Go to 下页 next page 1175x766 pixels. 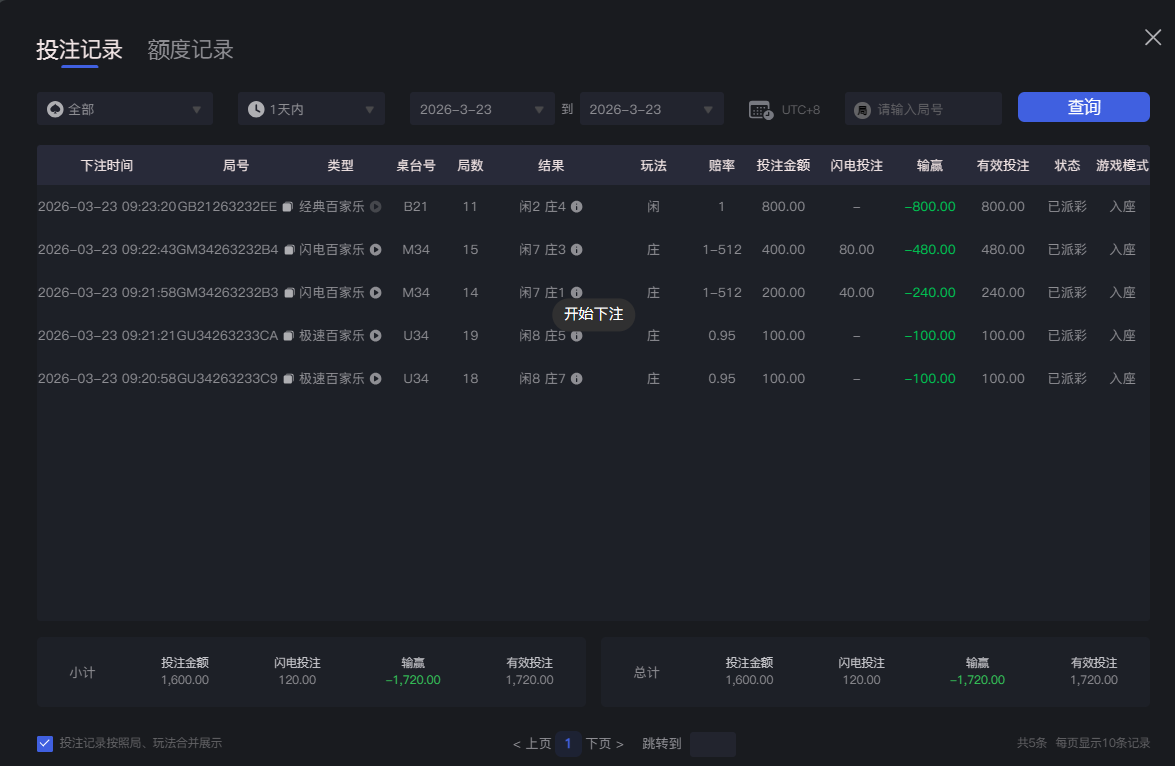(598, 743)
